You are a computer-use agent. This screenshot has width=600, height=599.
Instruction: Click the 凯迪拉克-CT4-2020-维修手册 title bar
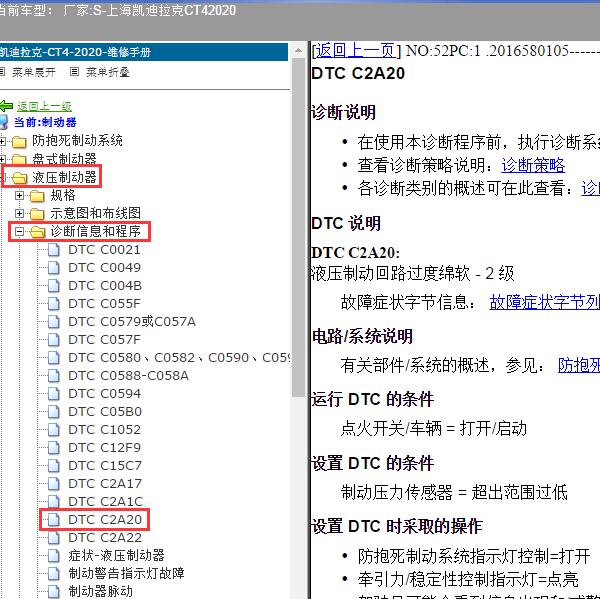tap(143, 52)
